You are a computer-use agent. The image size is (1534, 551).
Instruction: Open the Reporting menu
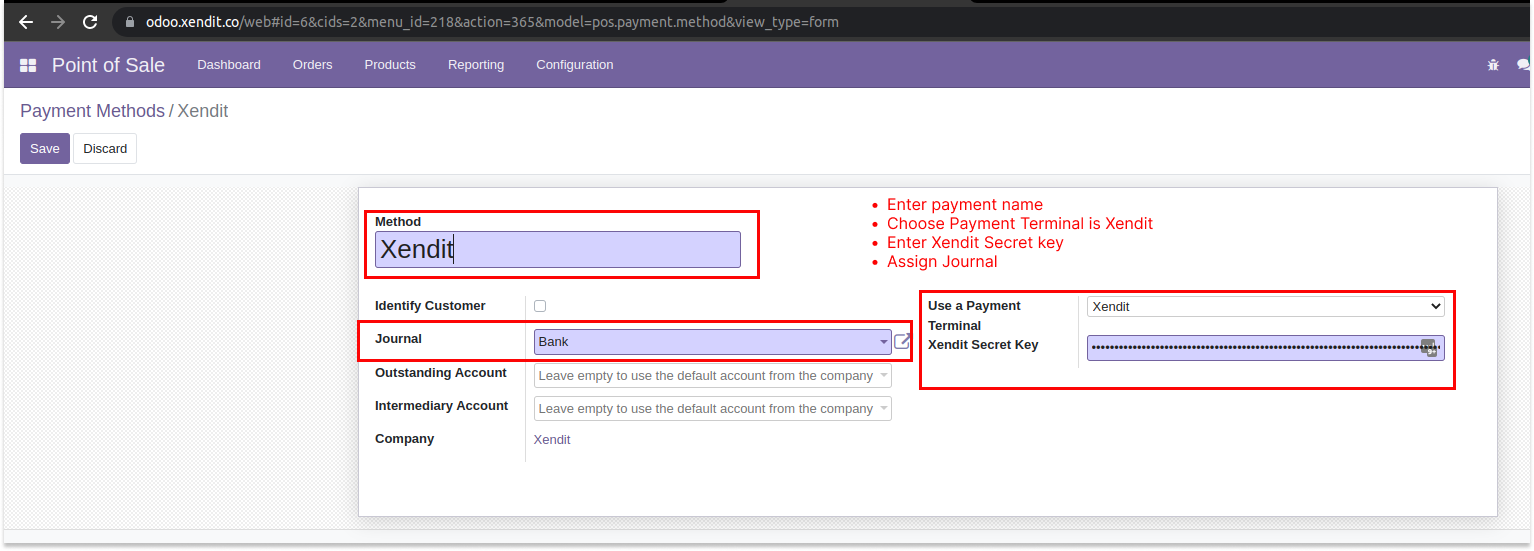(x=476, y=65)
